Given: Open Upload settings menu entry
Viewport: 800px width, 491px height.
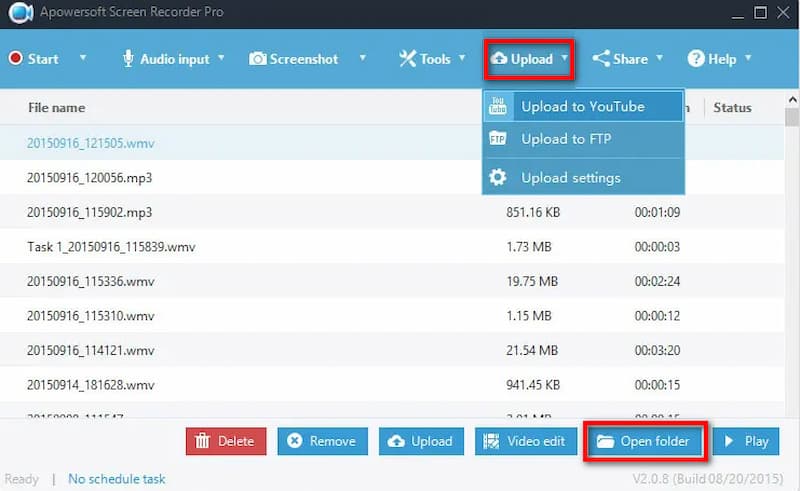Looking at the screenshot, I should [x=583, y=178].
